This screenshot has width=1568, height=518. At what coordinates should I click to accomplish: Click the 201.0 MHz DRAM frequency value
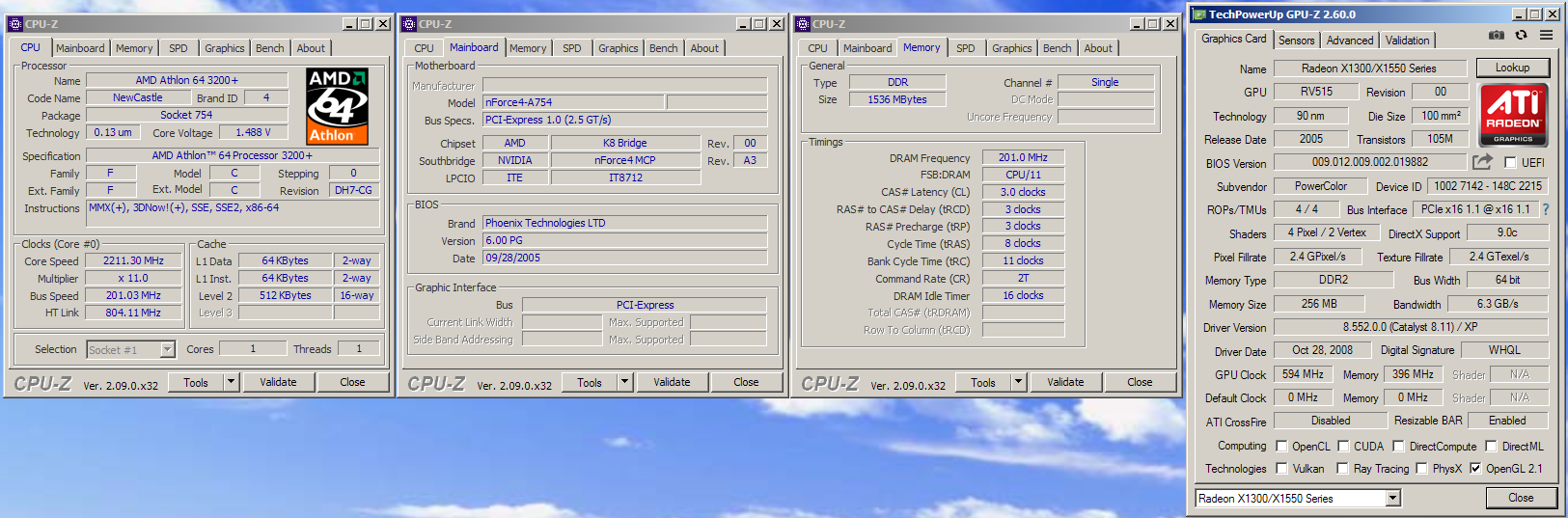[x=1023, y=157]
